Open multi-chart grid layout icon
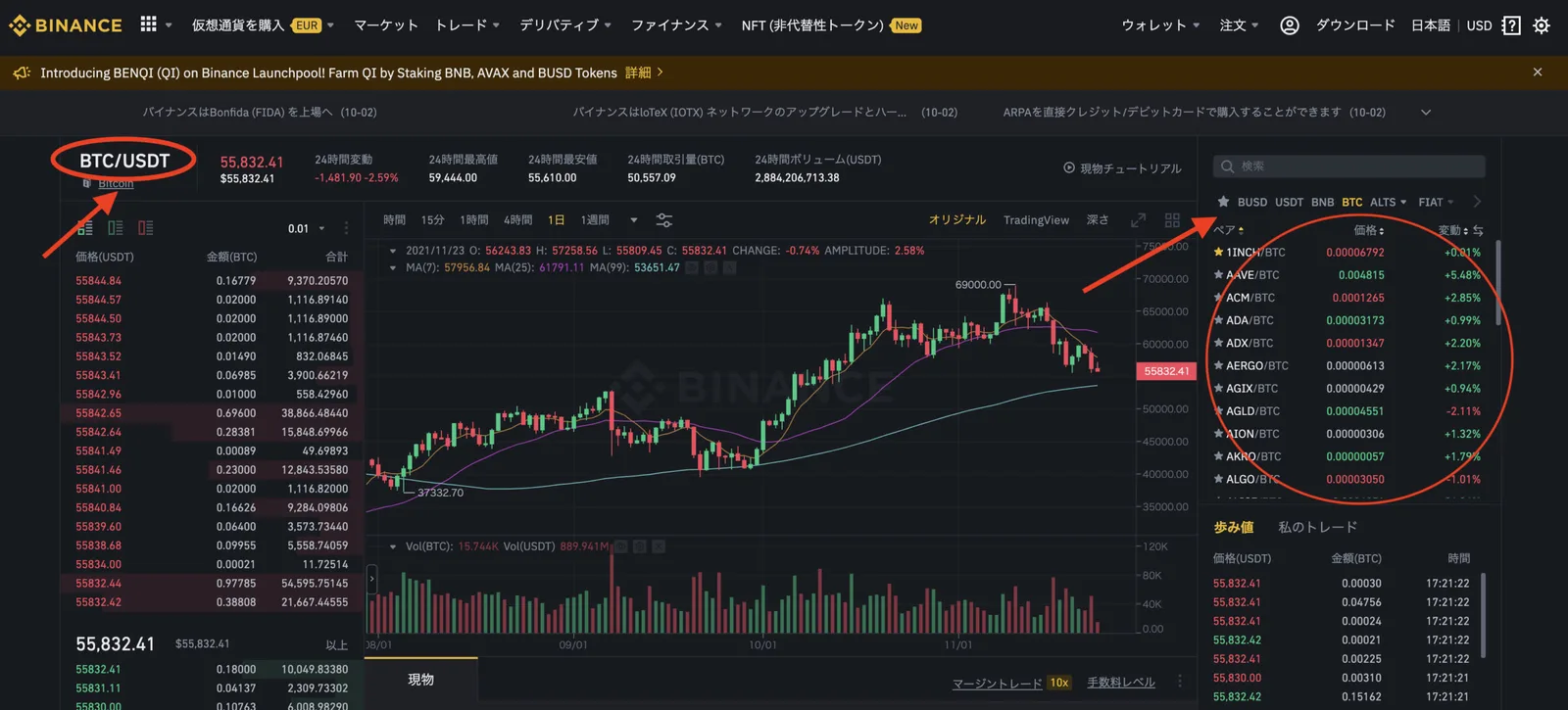1568x710 pixels. tap(1172, 220)
